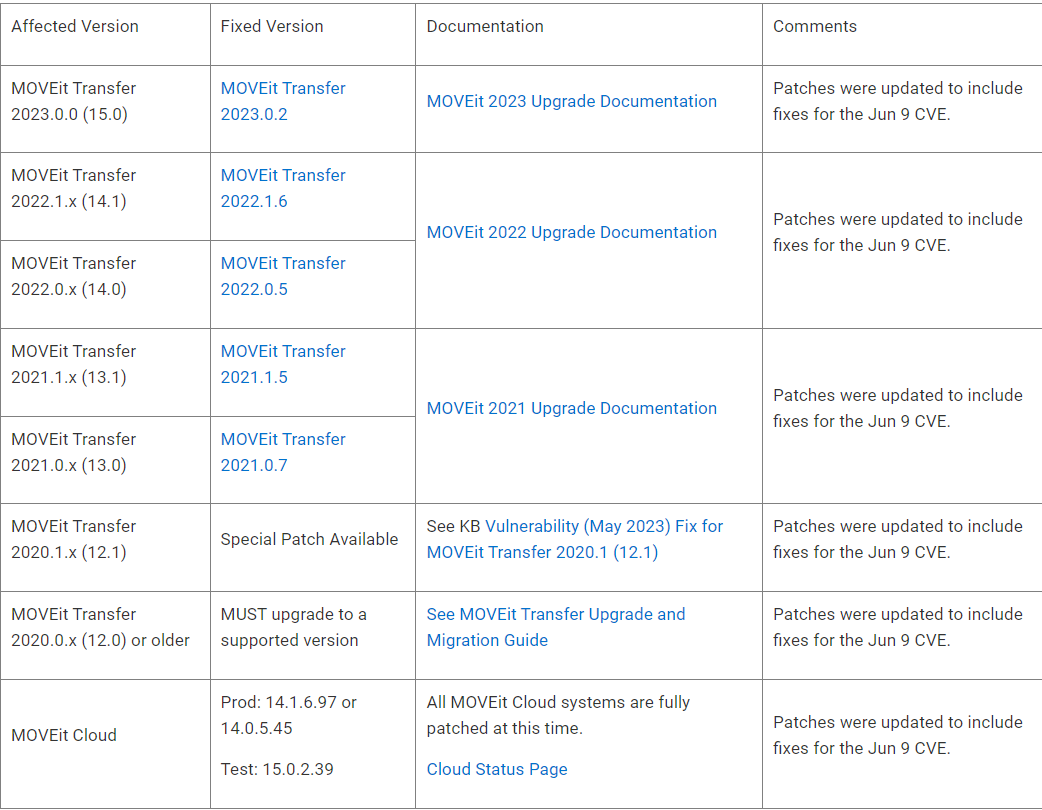The width and height of the screenshot is (1042, 810).
Task: Click the MOVEit Transfer 2022.0.5 link
Action: coord(283,276)
